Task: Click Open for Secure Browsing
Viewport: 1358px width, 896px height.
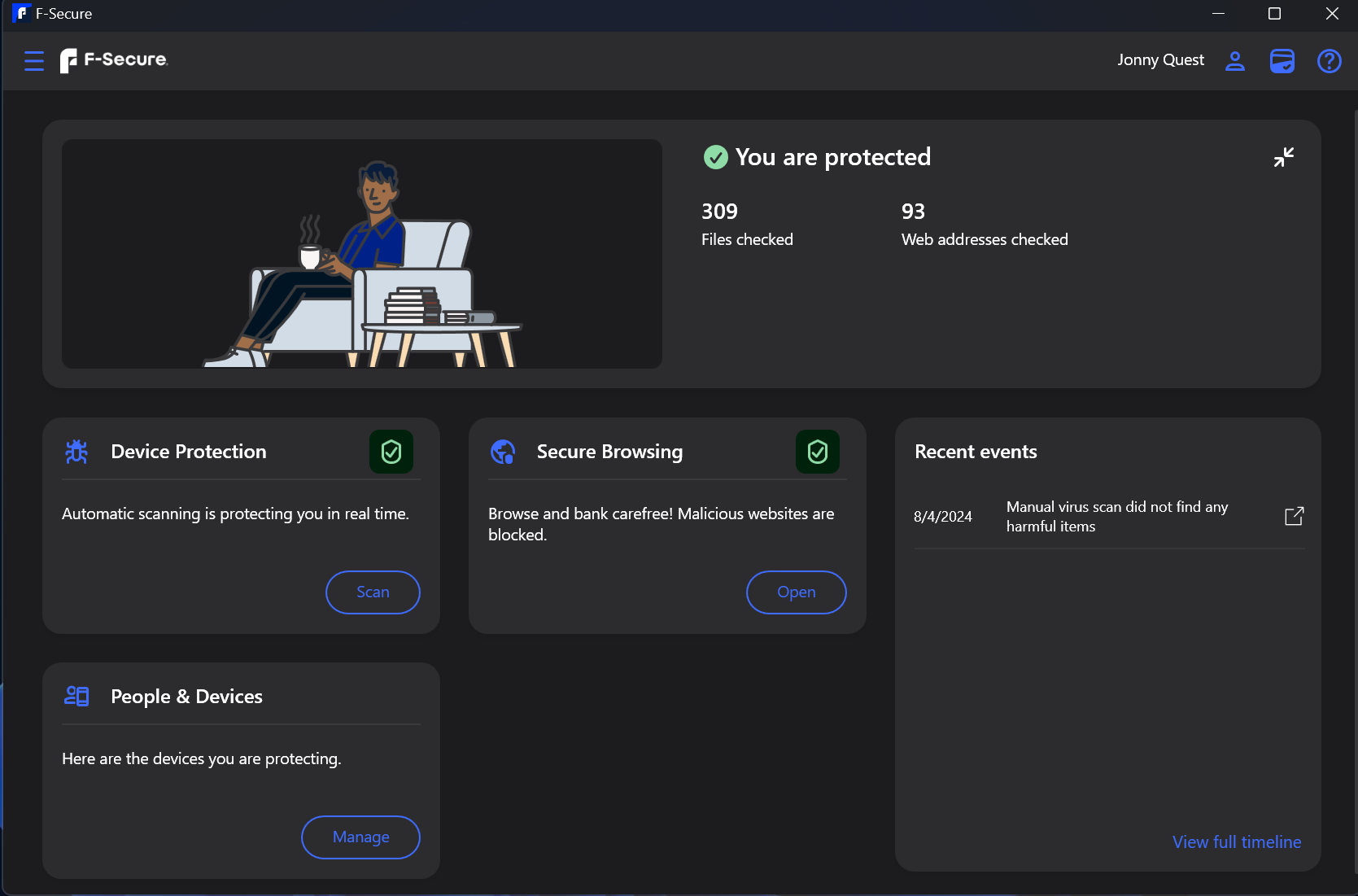Action: [797, 592]
